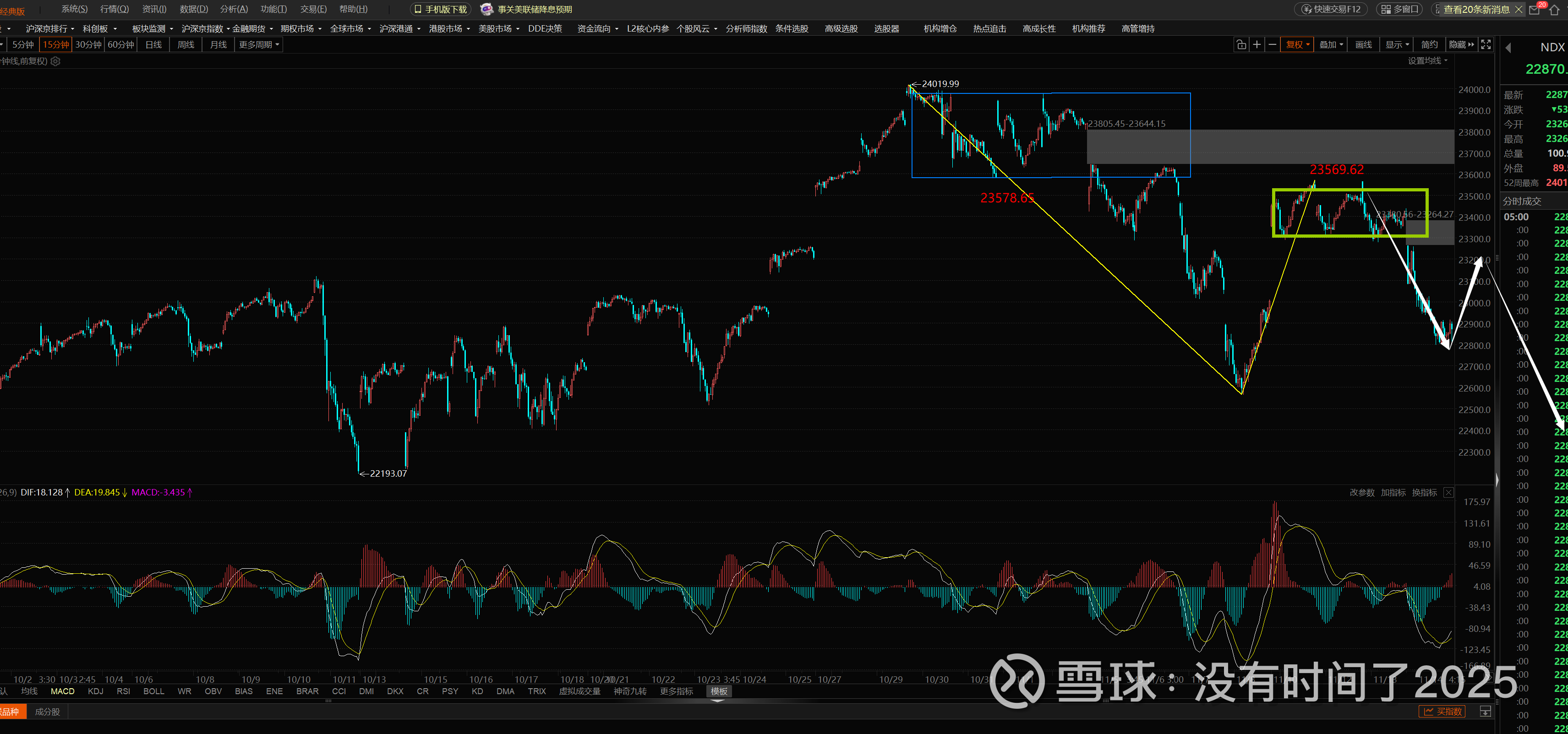The image size is (1568, 734).
Task: Zoom in chart with plus icon
Action: click(1257, 44)
